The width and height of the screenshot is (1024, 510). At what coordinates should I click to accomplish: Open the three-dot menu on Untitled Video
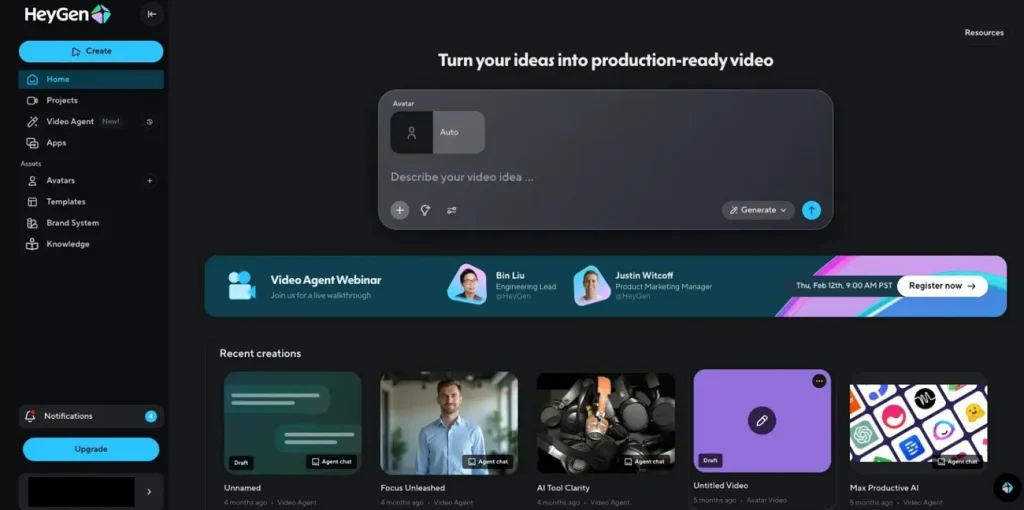(x=819, y=381)
